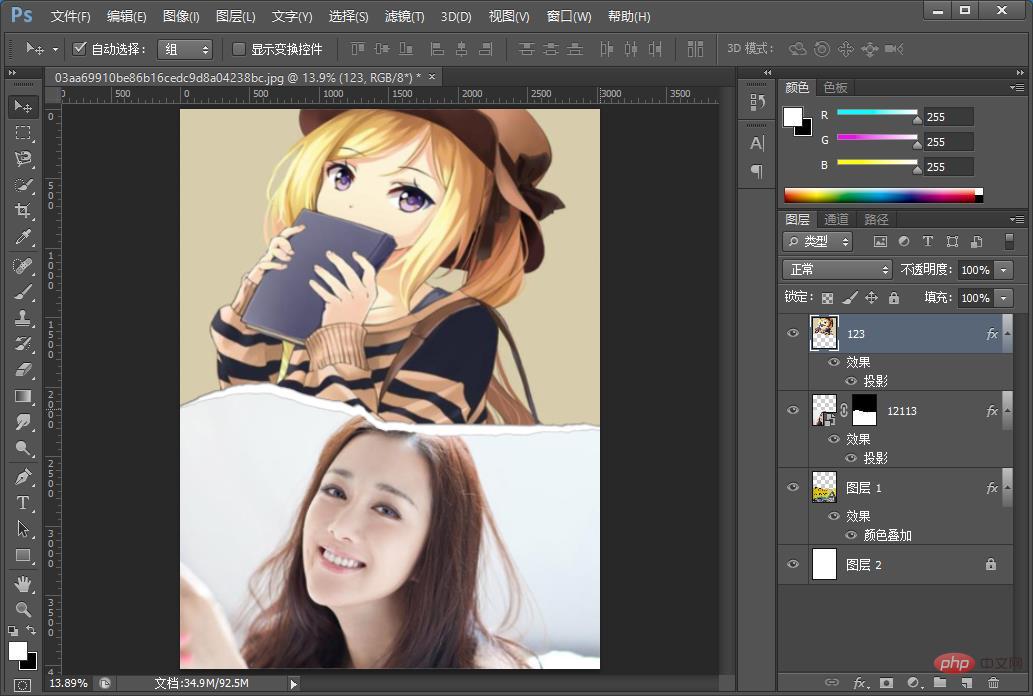Hide 图层 1 with its eye icon
This screenshot has width=1033, height=696.
click(793, 487)
